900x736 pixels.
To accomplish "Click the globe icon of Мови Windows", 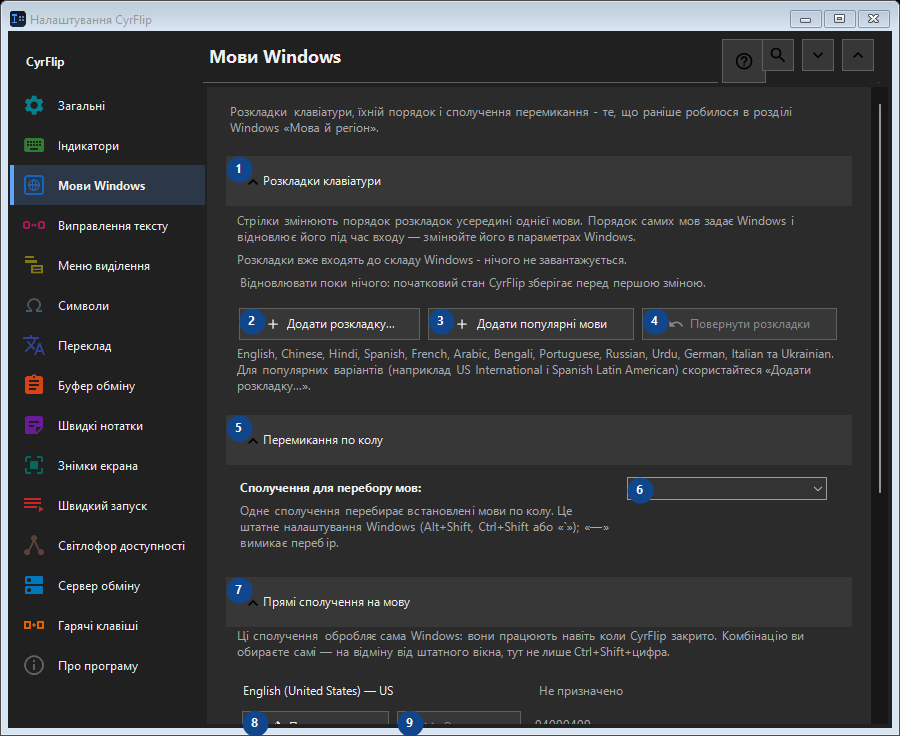I will tap(34, 185).
